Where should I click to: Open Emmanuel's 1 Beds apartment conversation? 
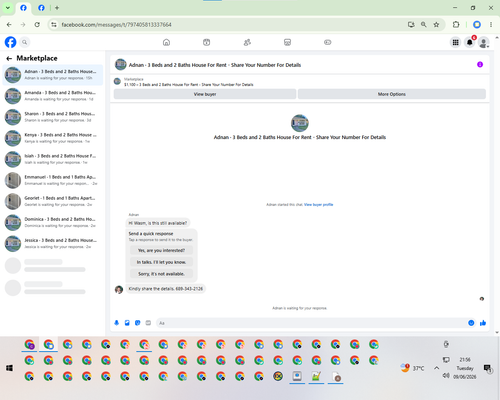pyautogui.click(x=53, y=180)
